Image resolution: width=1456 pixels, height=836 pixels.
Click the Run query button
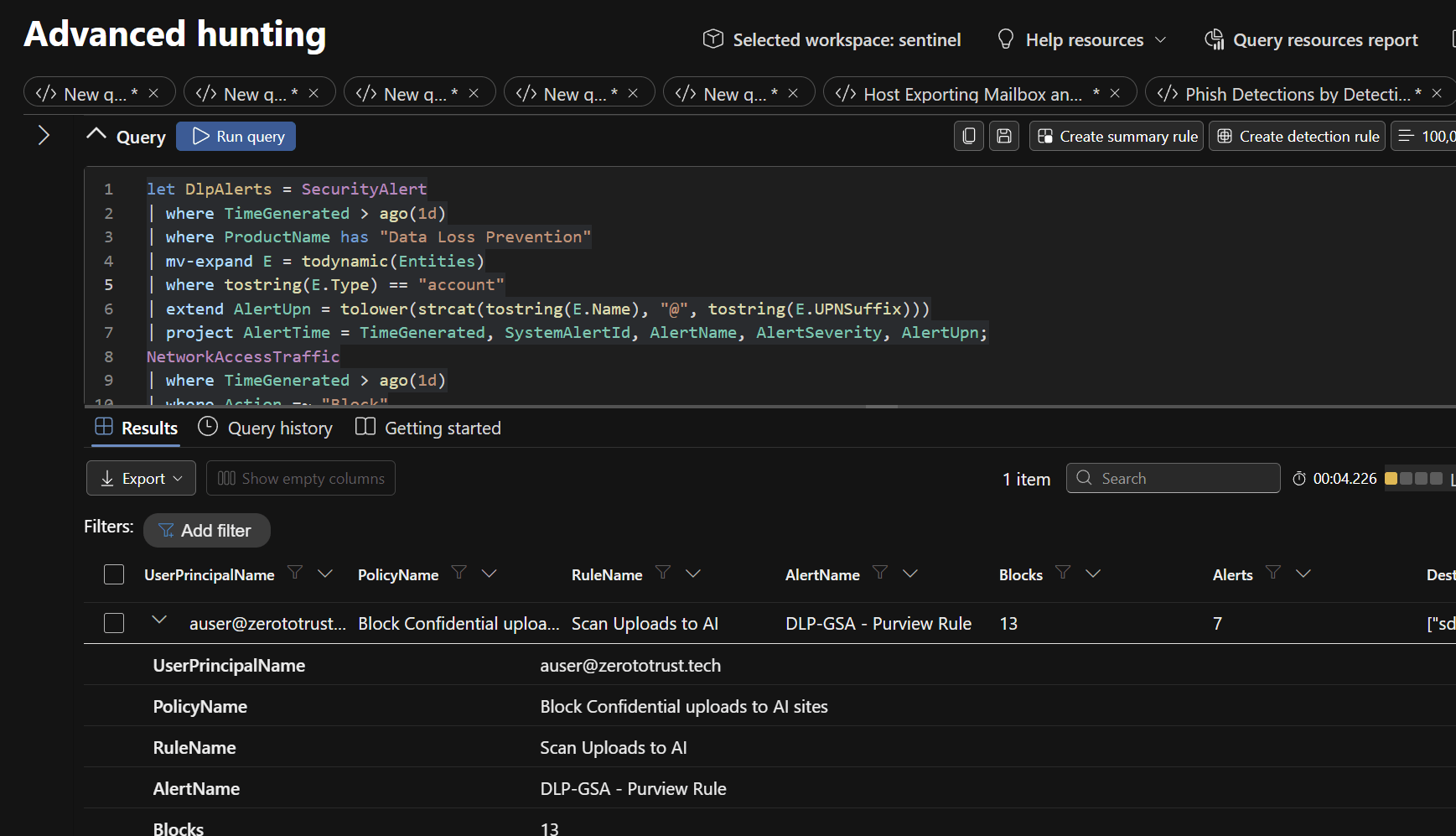tap(236, 136)
